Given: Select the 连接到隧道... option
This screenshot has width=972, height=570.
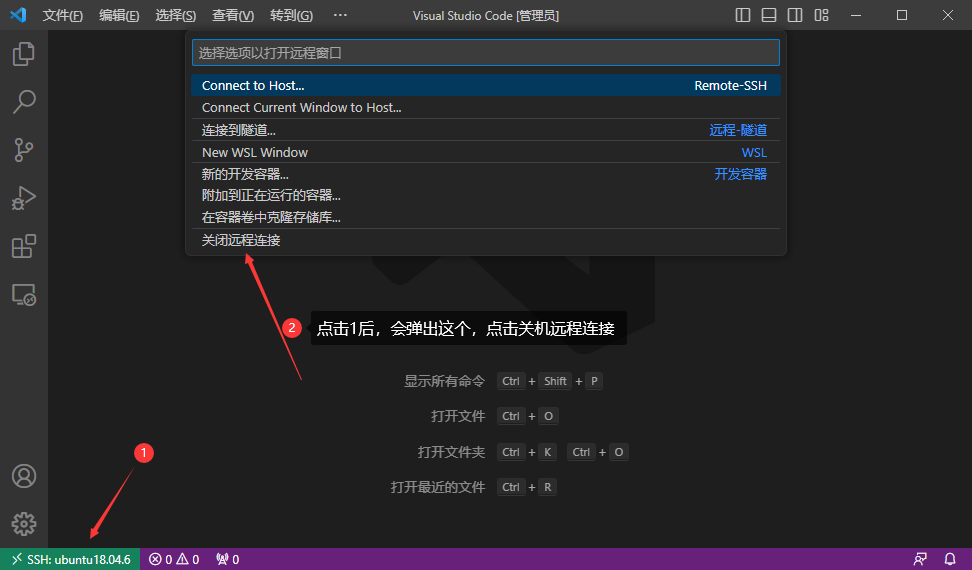Looking at the screenshot, I should (x=485, y=130).
